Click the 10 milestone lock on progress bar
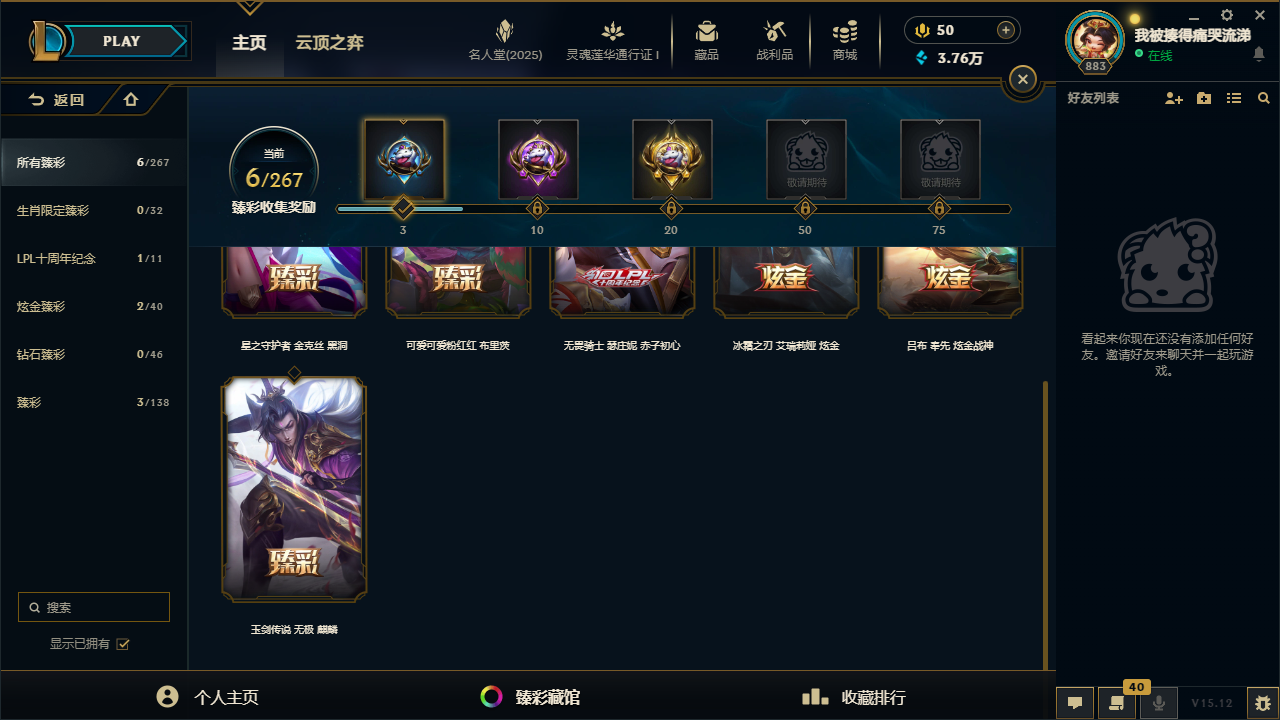1280x720 pixels. click(537, 209)
